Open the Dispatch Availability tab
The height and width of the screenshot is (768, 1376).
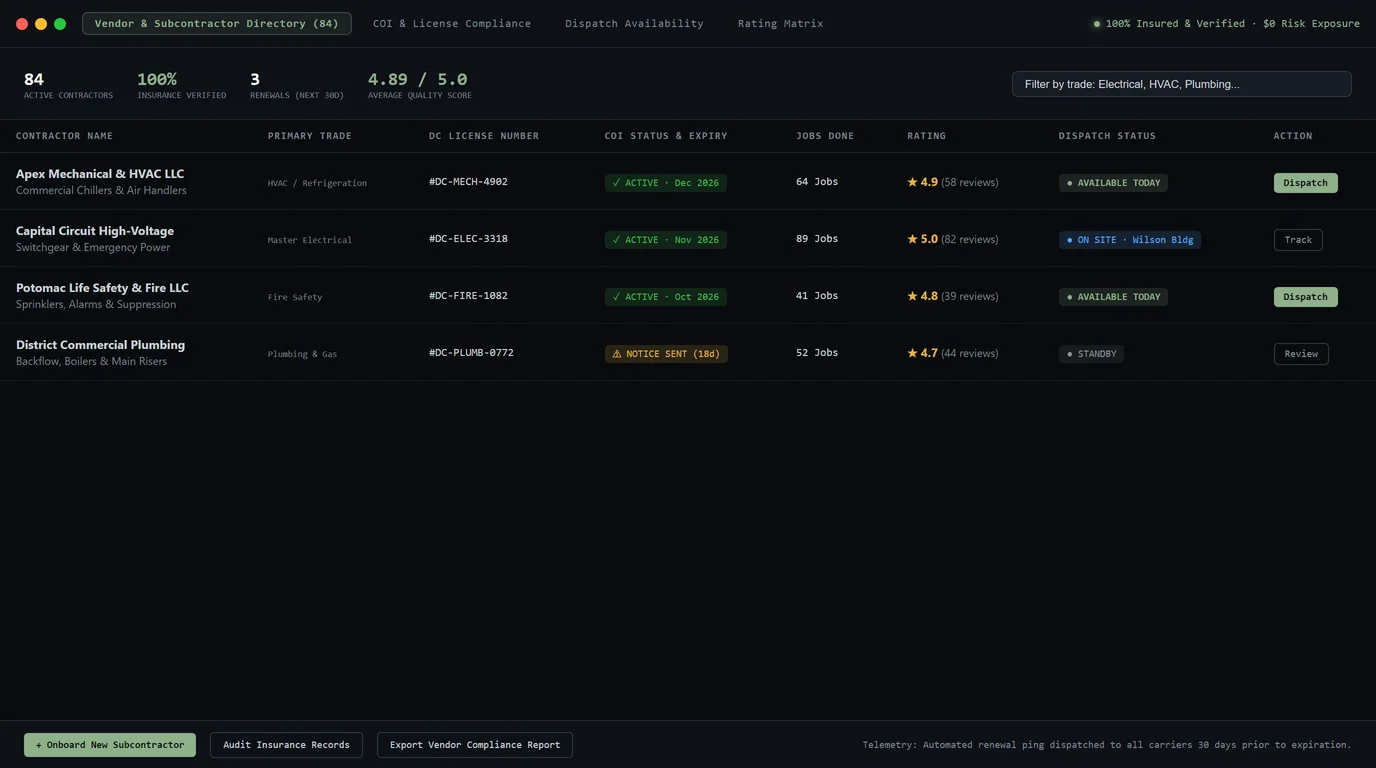coord(634,23)
